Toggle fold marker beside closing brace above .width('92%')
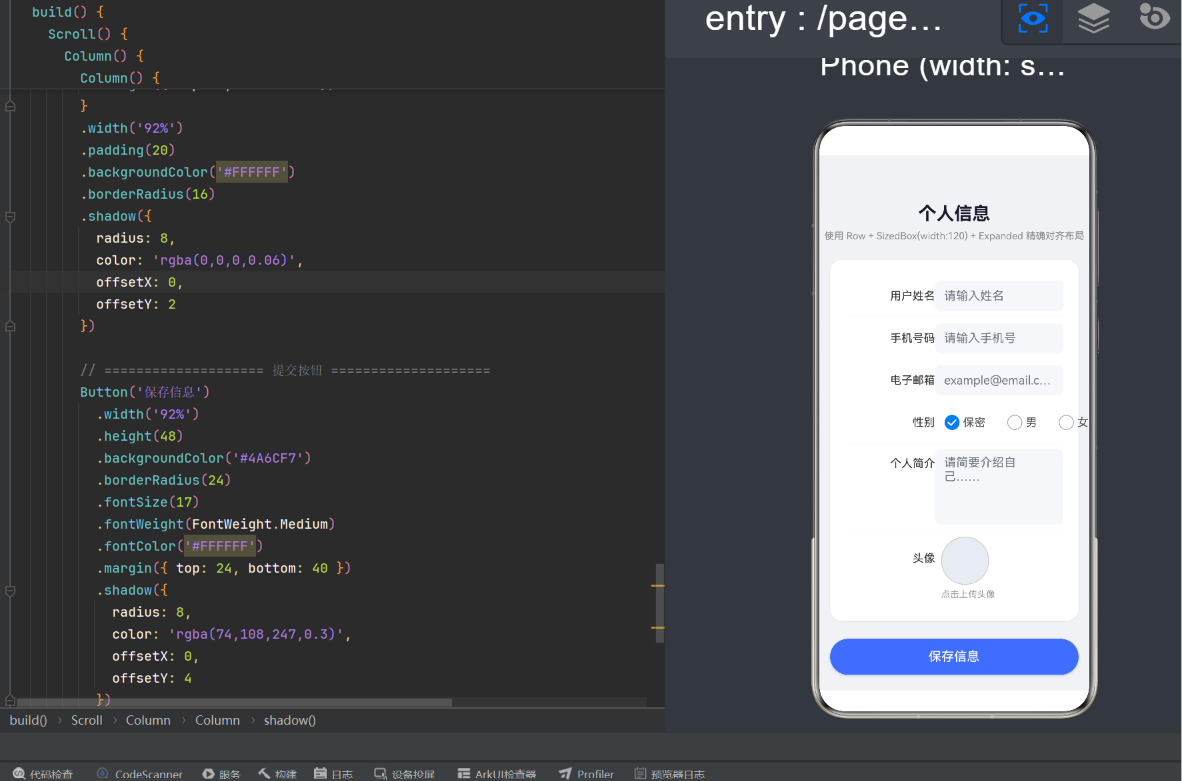Screen dimensions: 1182x781 coord(10,106)
